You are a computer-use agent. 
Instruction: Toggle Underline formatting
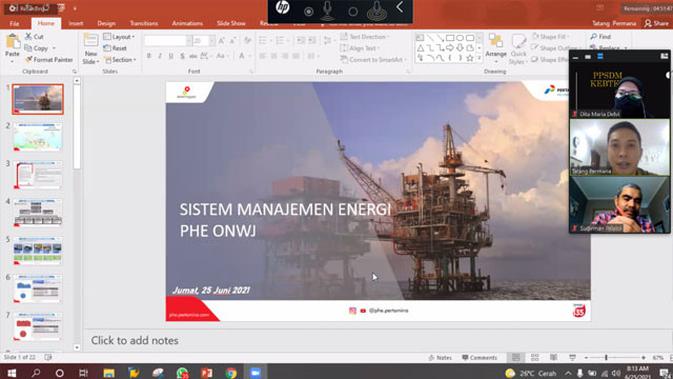pyautogui.click(x=171, y=56)
